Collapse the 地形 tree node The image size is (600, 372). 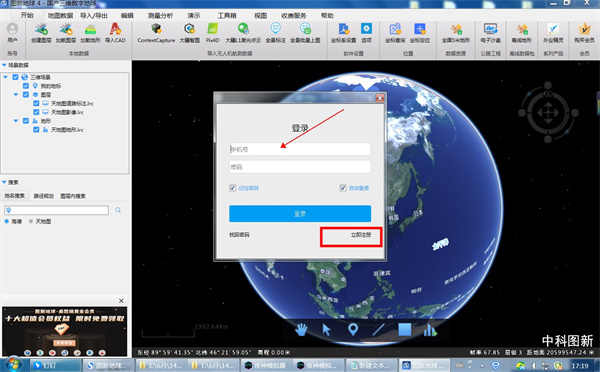coord(16,121)
